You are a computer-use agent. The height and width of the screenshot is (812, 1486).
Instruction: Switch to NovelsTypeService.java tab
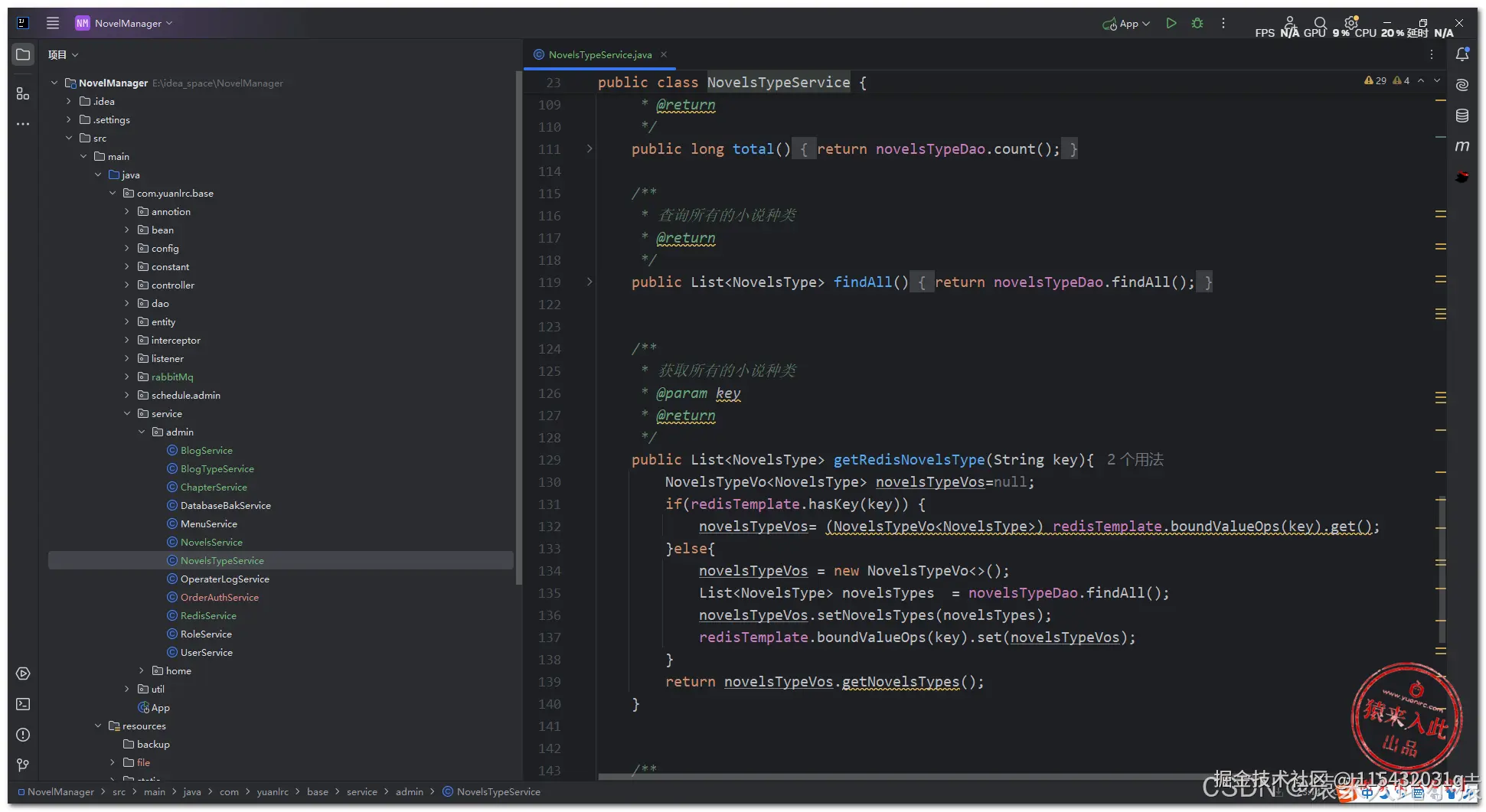(599, 54)
